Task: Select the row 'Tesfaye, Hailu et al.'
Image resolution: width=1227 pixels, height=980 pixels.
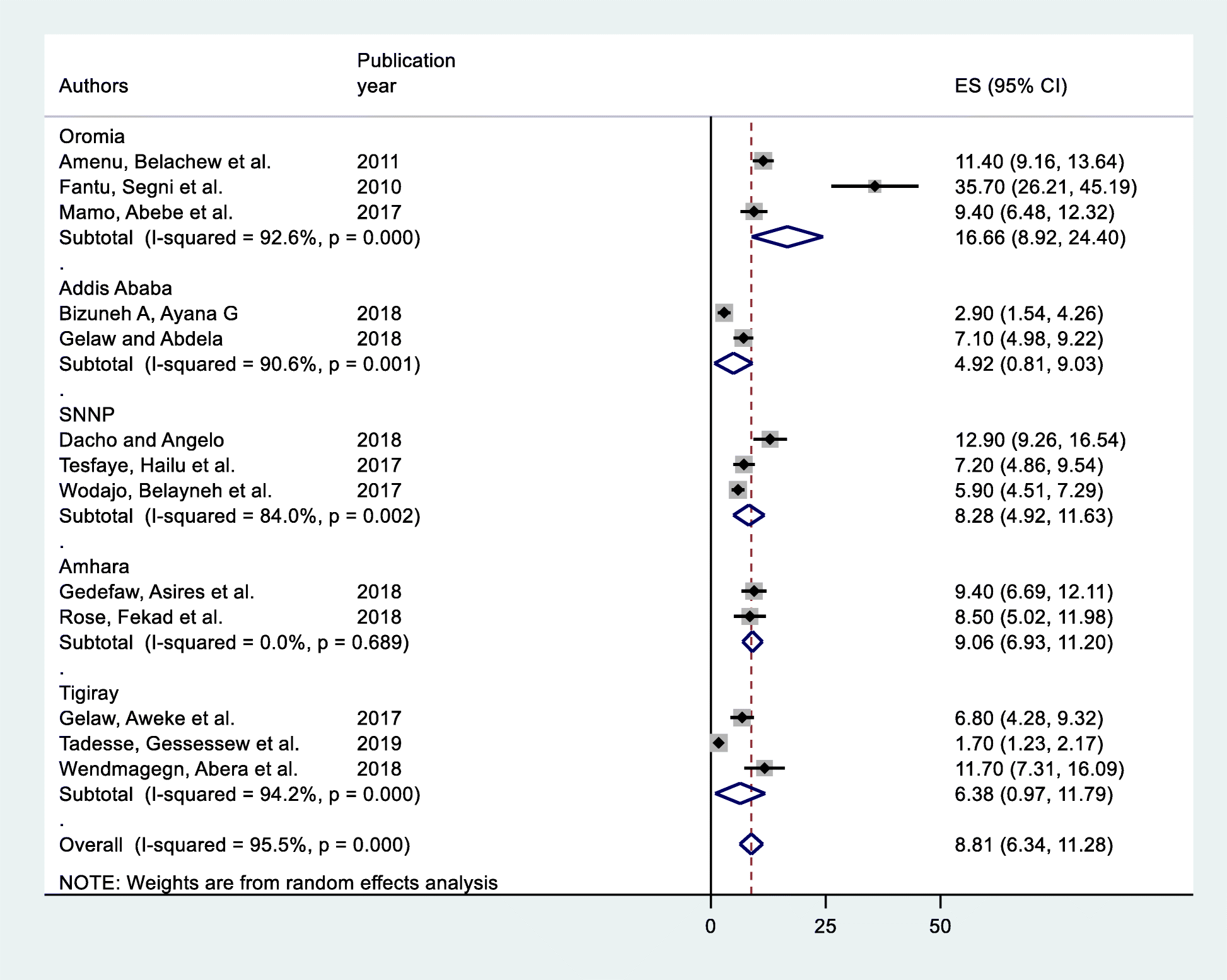Action: coord(581,465)
